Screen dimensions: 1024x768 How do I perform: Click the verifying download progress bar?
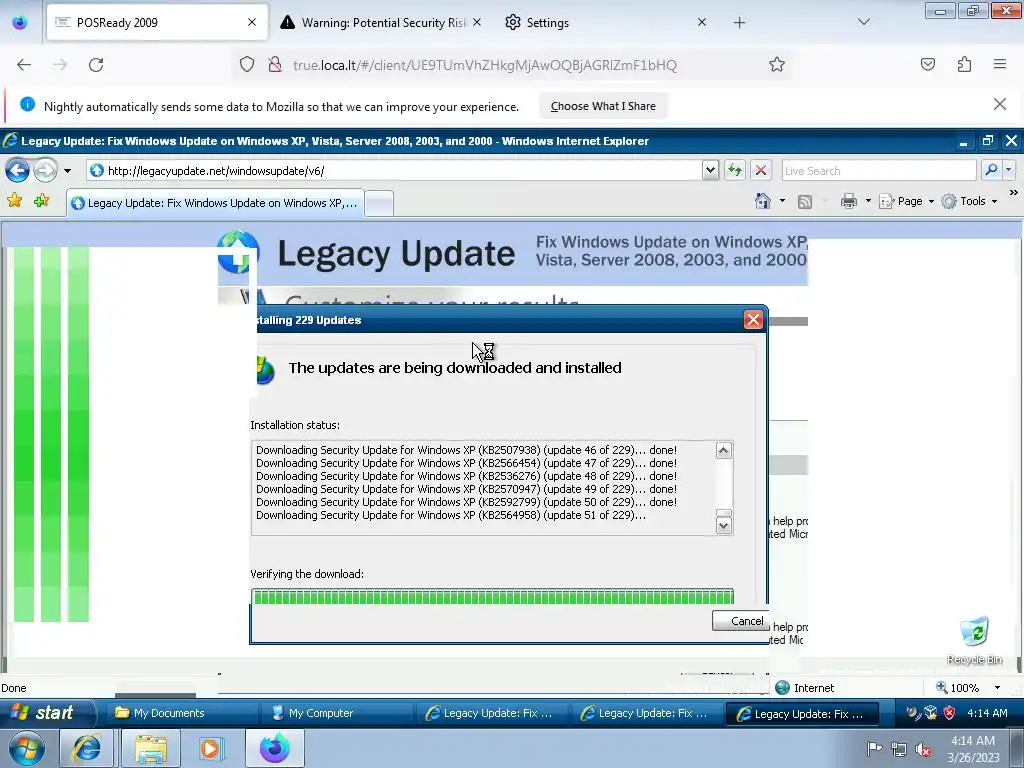tap(492, 596)
